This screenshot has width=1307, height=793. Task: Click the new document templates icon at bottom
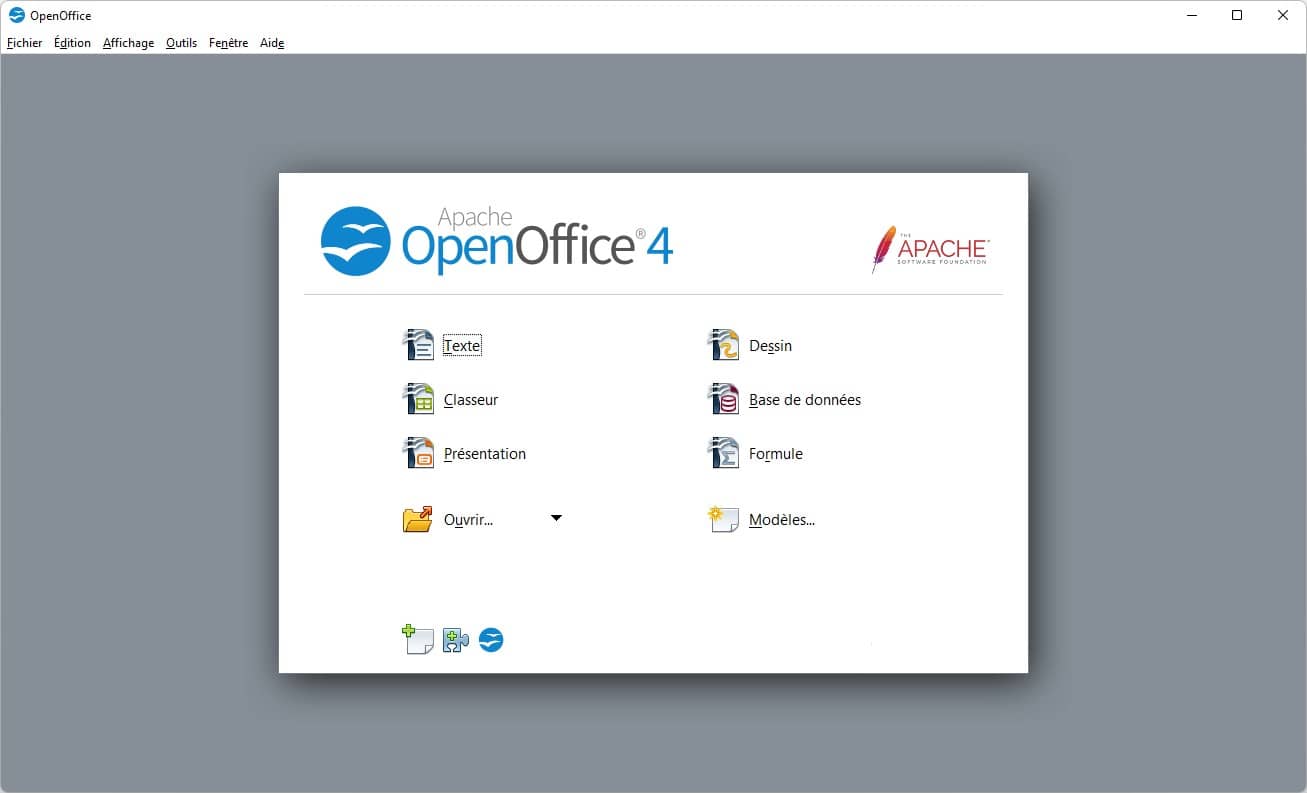pos(417,639)
